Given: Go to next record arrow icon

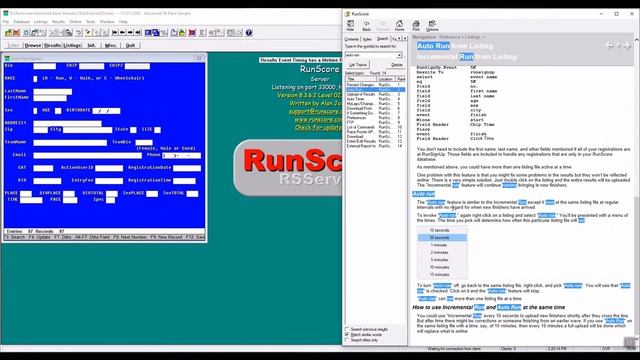Looking at the screenshot, I should [130, 33].
